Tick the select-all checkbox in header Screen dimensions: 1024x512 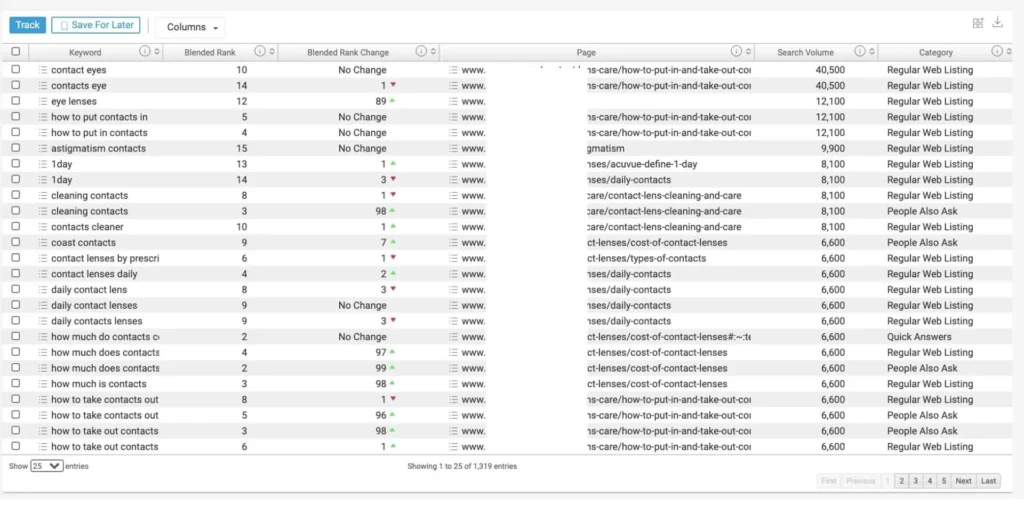15,52
